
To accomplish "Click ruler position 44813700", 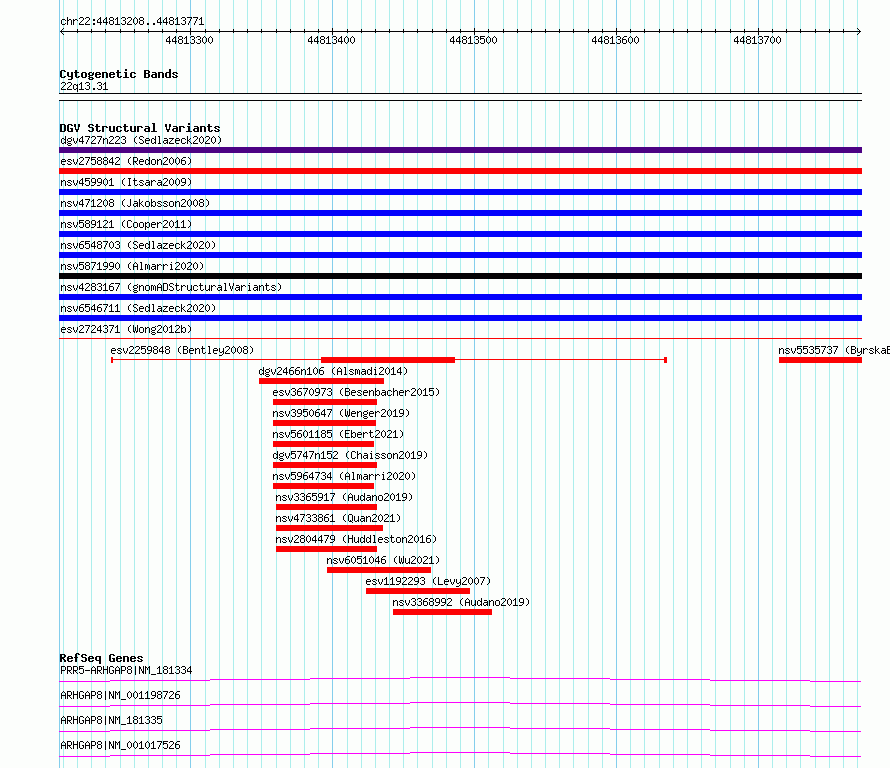I will [757, 40].
